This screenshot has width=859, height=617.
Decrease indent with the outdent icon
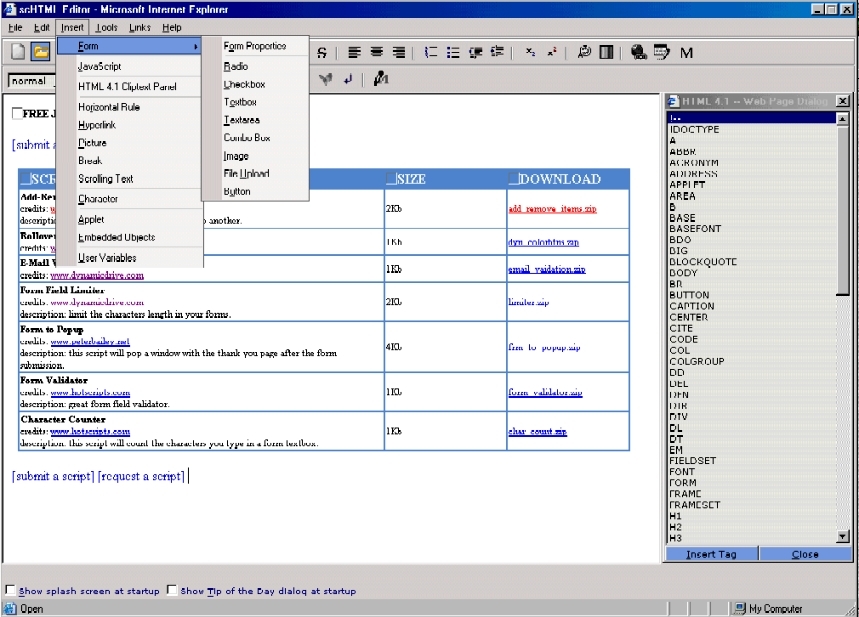coord(476,53)
